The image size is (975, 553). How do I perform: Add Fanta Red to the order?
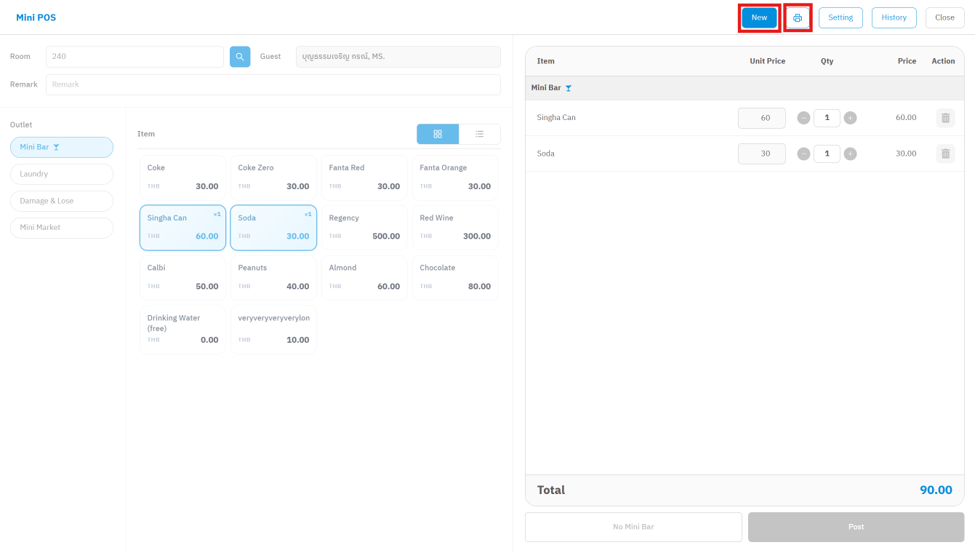pos(364,177)
